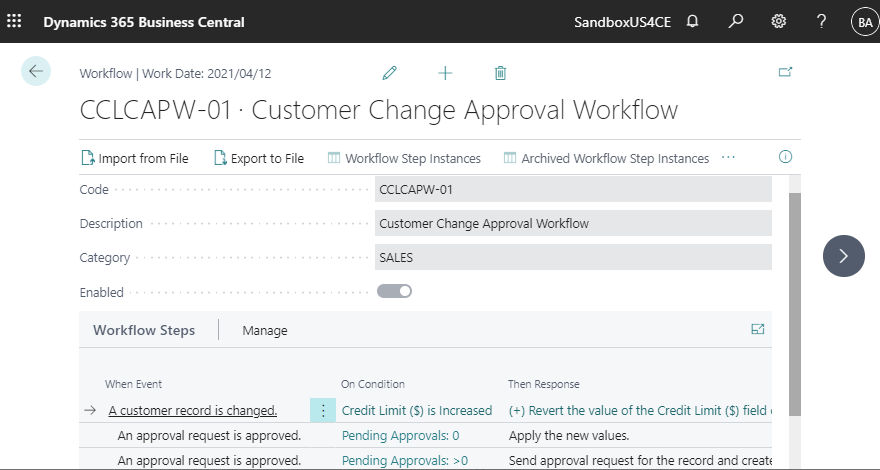Image resolution: width=880 pixels, height=470 pixels.
Task: Click the On Condition column header
Action: pyautogui.click(x=373, y=384)
